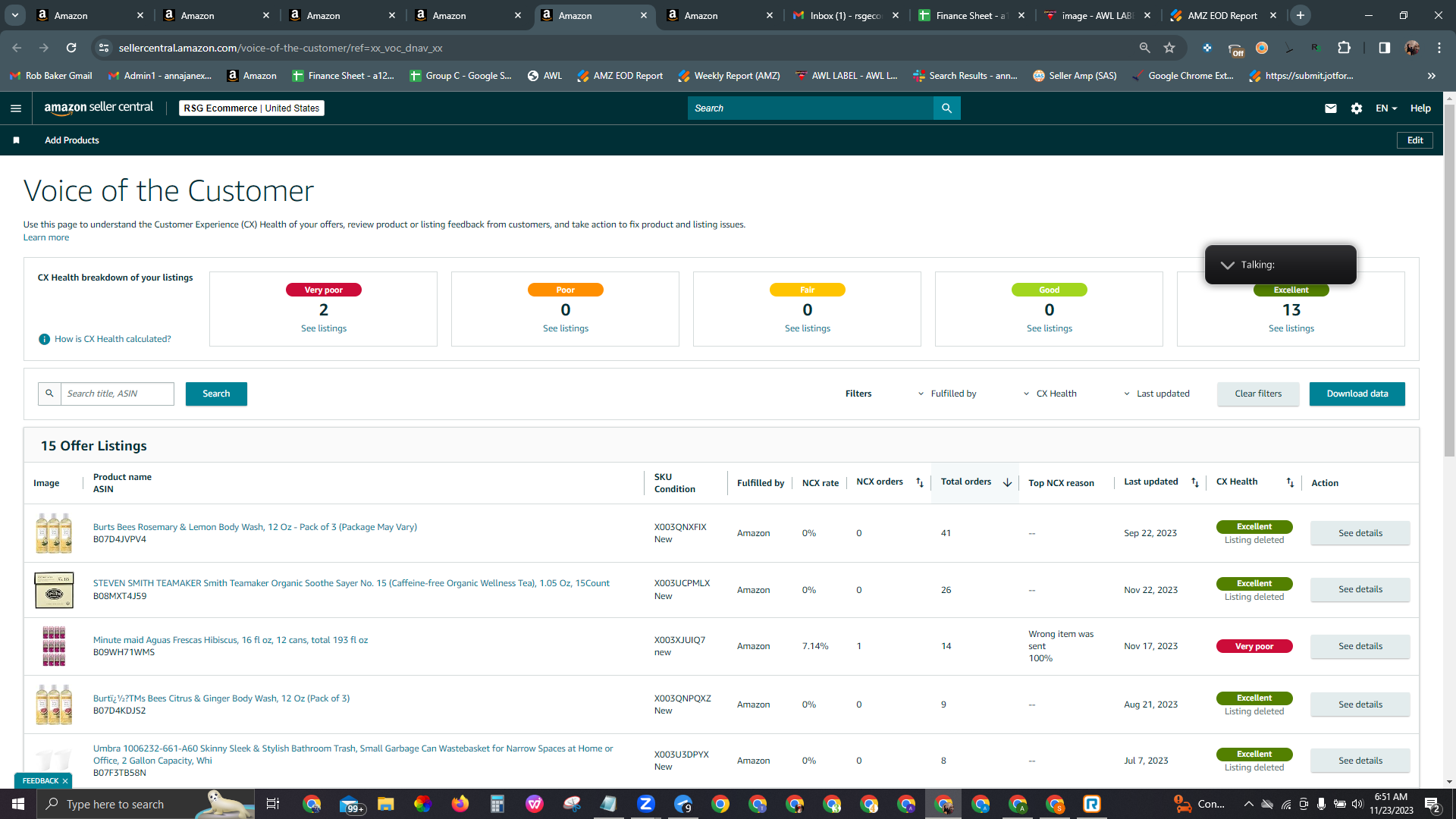Open the Windows Start menu
Screen dimensions: 1456x819
point(18,804)
